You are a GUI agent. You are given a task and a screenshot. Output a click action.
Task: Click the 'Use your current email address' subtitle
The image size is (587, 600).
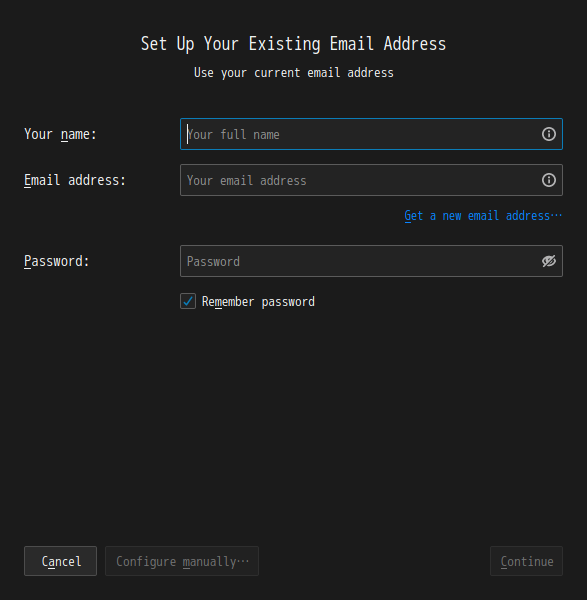tap(294, 73)
